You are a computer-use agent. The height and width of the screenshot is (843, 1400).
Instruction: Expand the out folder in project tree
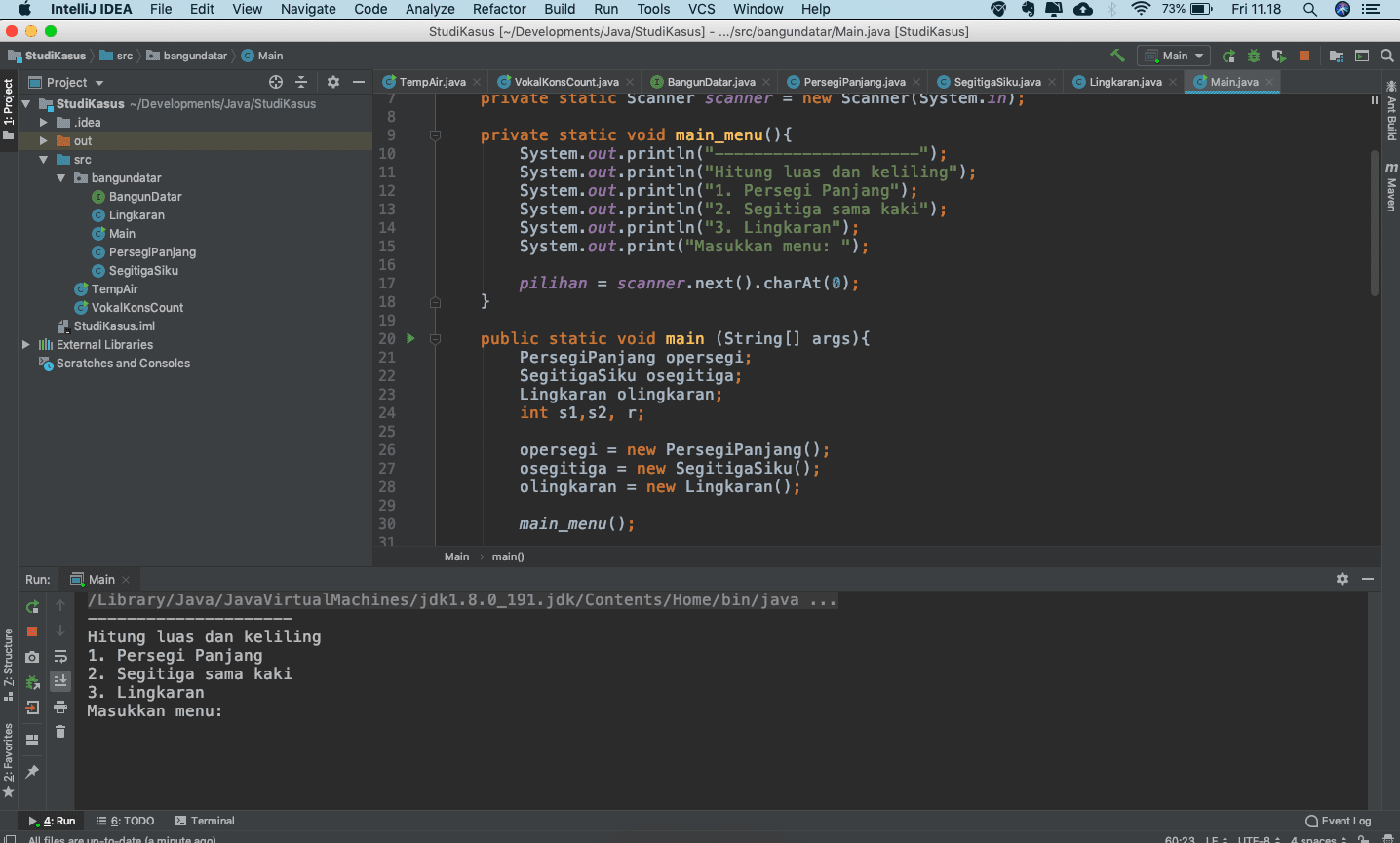coord(43,141)
